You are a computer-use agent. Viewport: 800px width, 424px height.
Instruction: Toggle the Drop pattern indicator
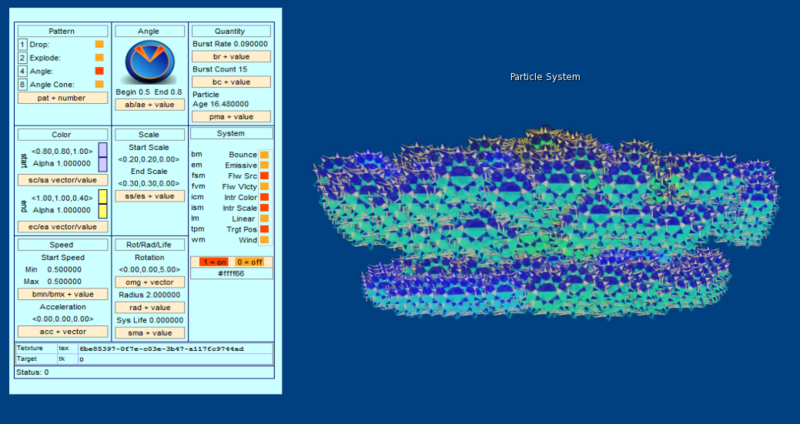(x=99, y=45)
